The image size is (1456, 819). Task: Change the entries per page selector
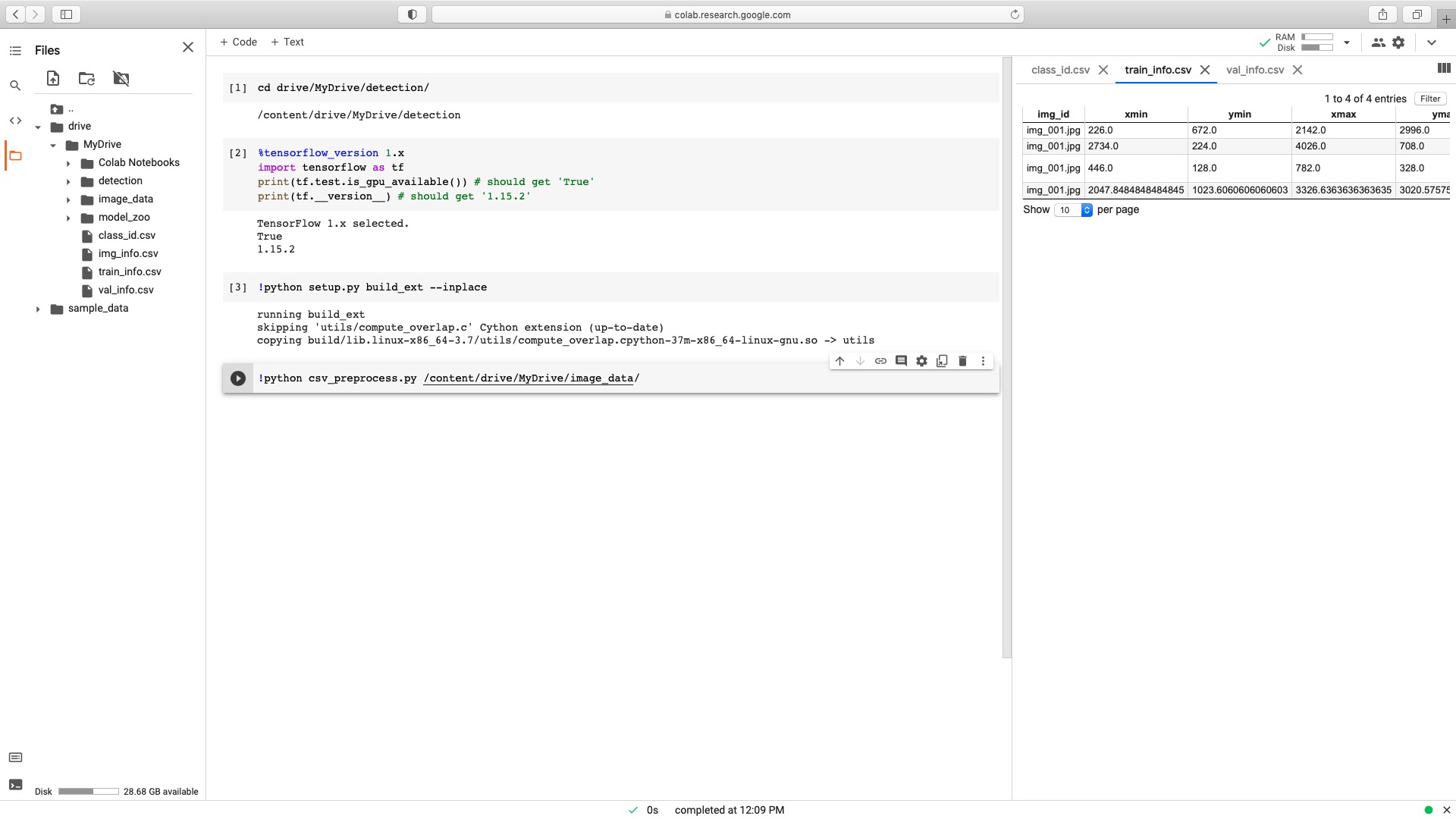(1073, 210)
